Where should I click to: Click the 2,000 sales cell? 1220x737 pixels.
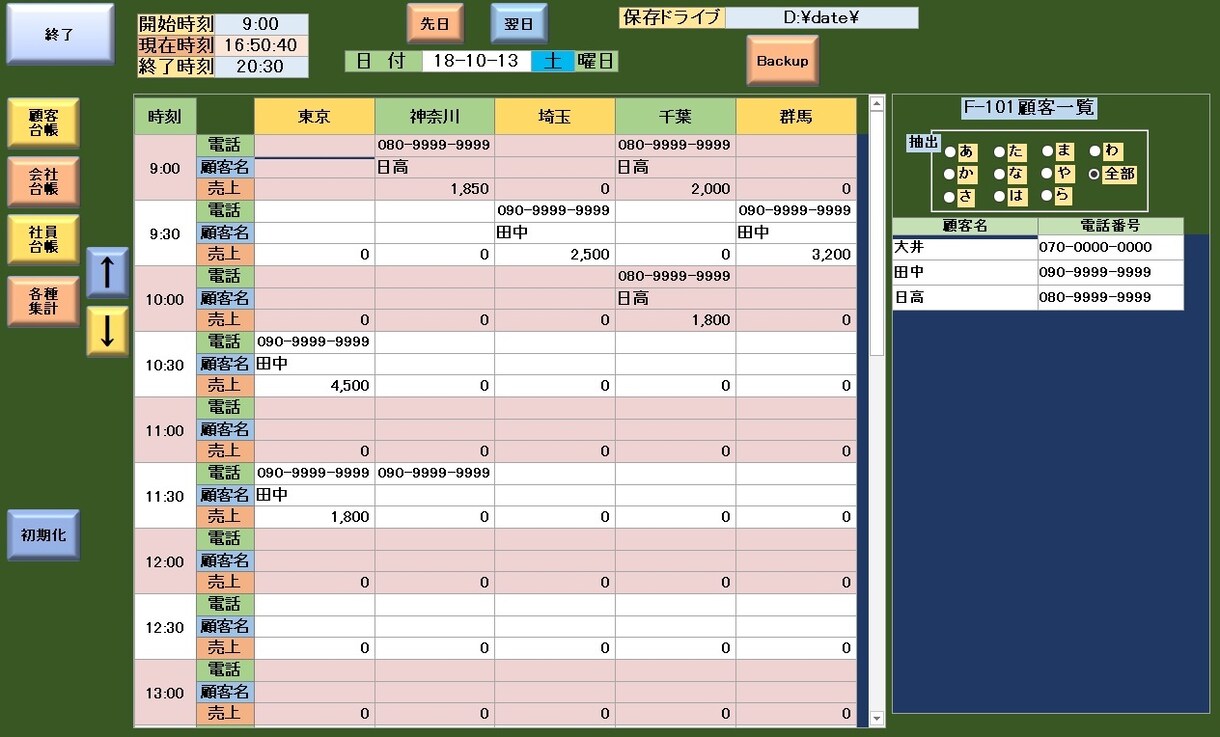coord(676,188)
